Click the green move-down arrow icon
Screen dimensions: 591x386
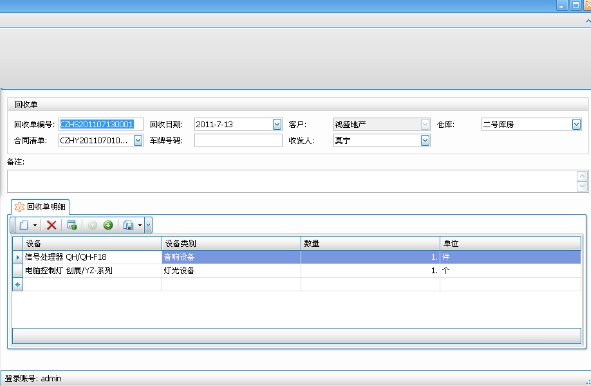coord(108,225)
